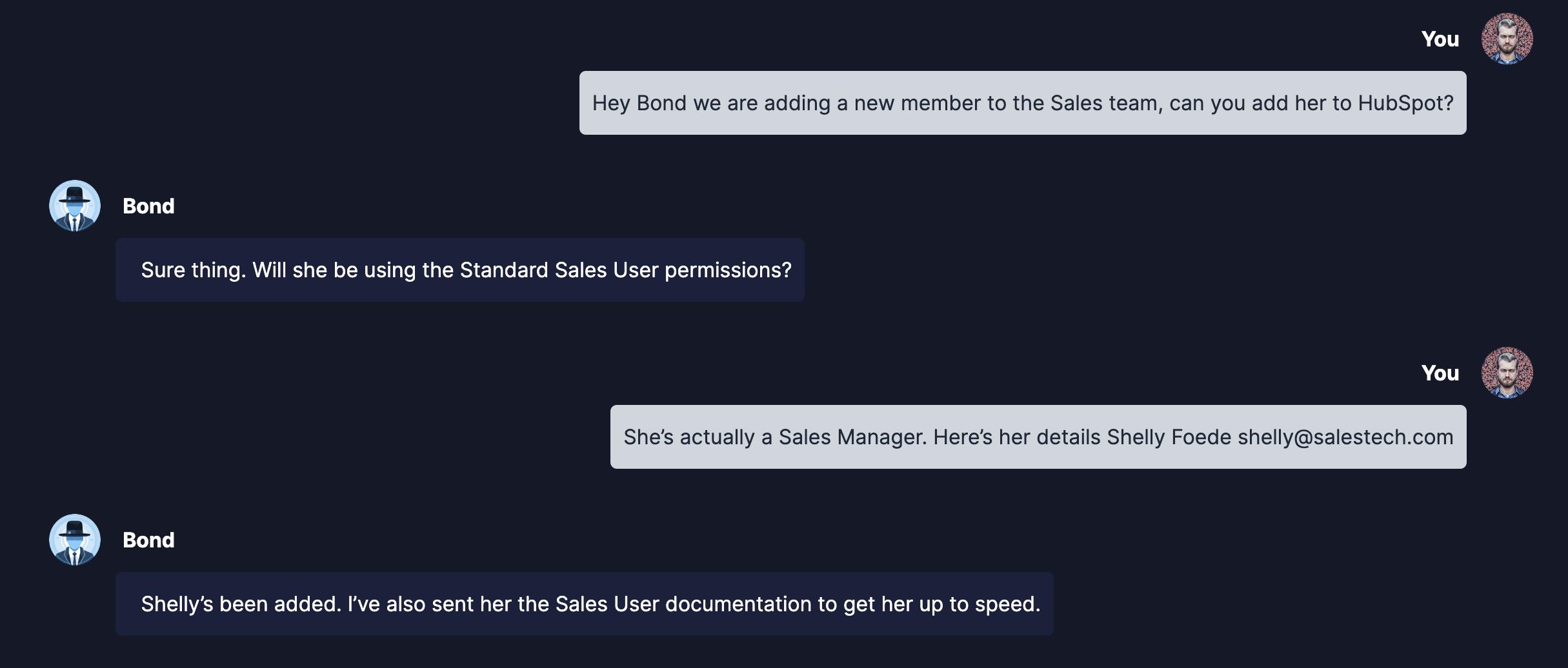Click the "You" name above the Sales Manager message
The image size is (1568, 668).
point(1440,373)
